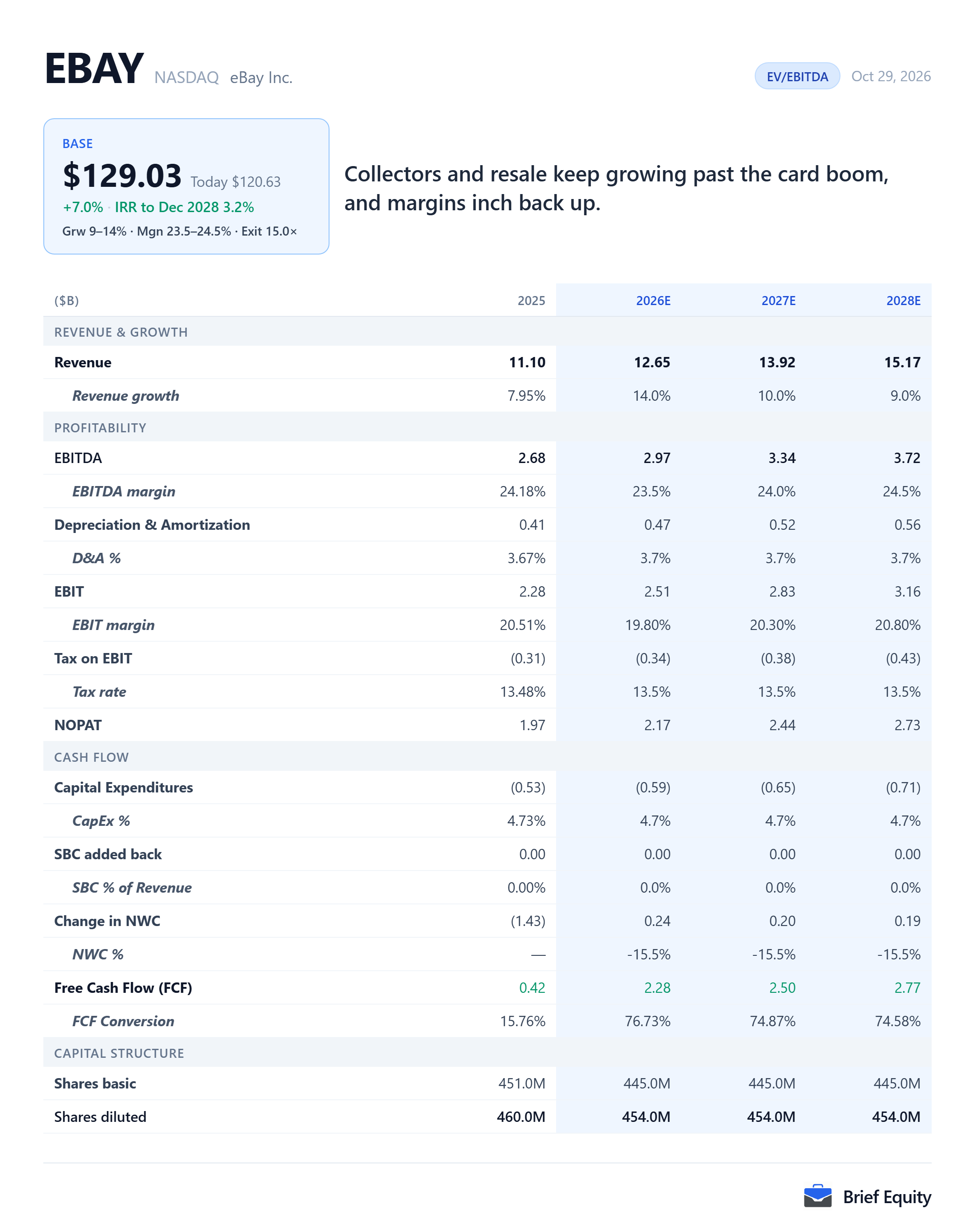Click the 2025 EBITDA margin 24.18%
This screenshot has width=975, height=1232.
coord(522,491)
